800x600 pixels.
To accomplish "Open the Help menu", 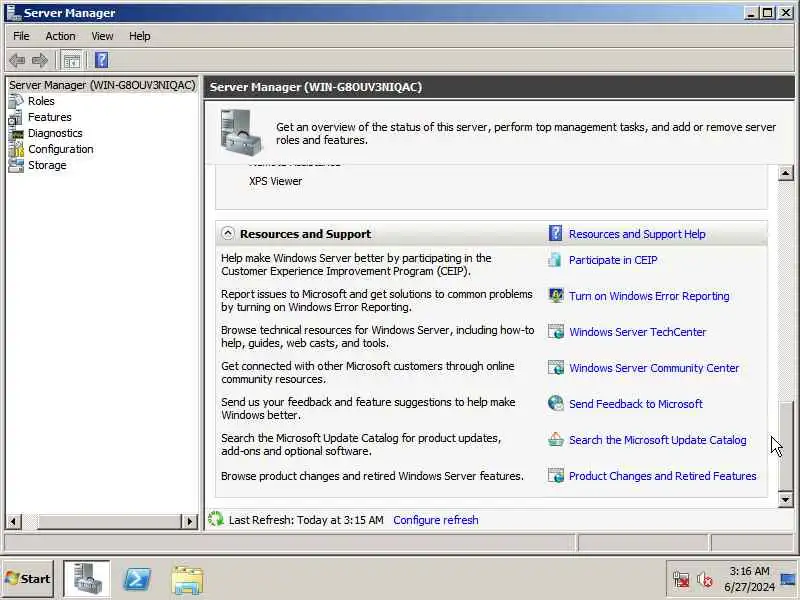I will 139,36.
